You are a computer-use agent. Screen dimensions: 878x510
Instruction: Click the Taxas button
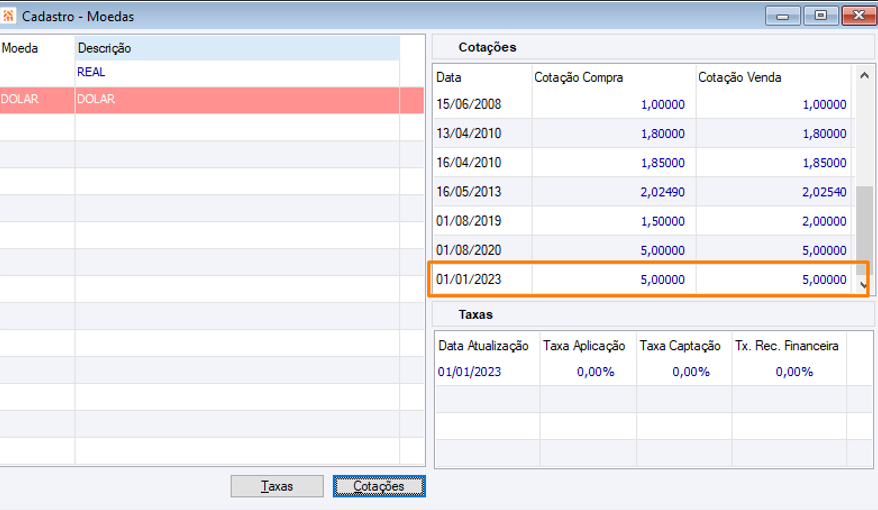[x=277, y=486]
